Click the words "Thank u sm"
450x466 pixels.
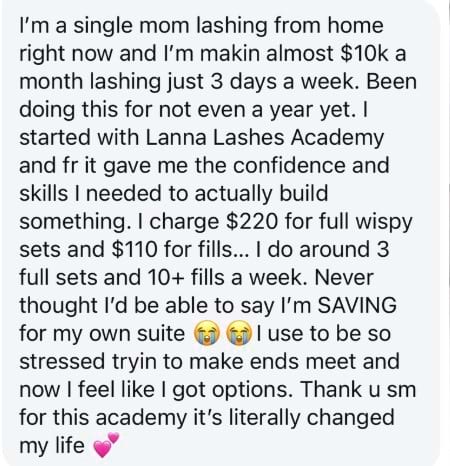coord(358,389)
